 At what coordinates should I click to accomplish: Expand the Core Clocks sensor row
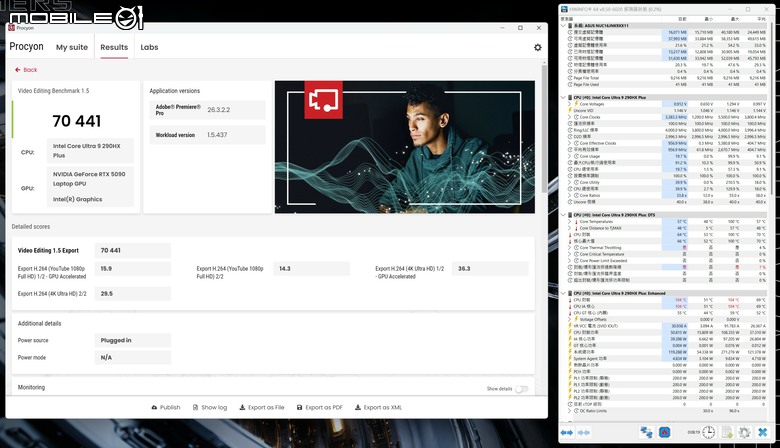point(570,117)
